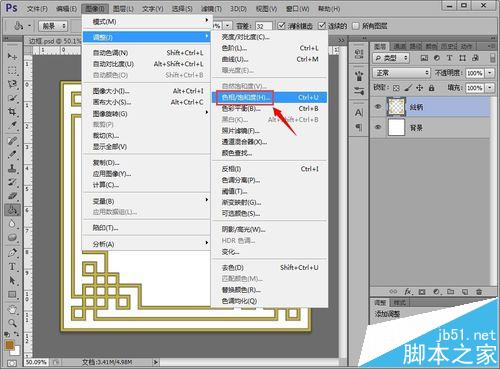500x369 pixels.
Task: Hide the 丝柄 pattern layer
Action: pos(378,107)
